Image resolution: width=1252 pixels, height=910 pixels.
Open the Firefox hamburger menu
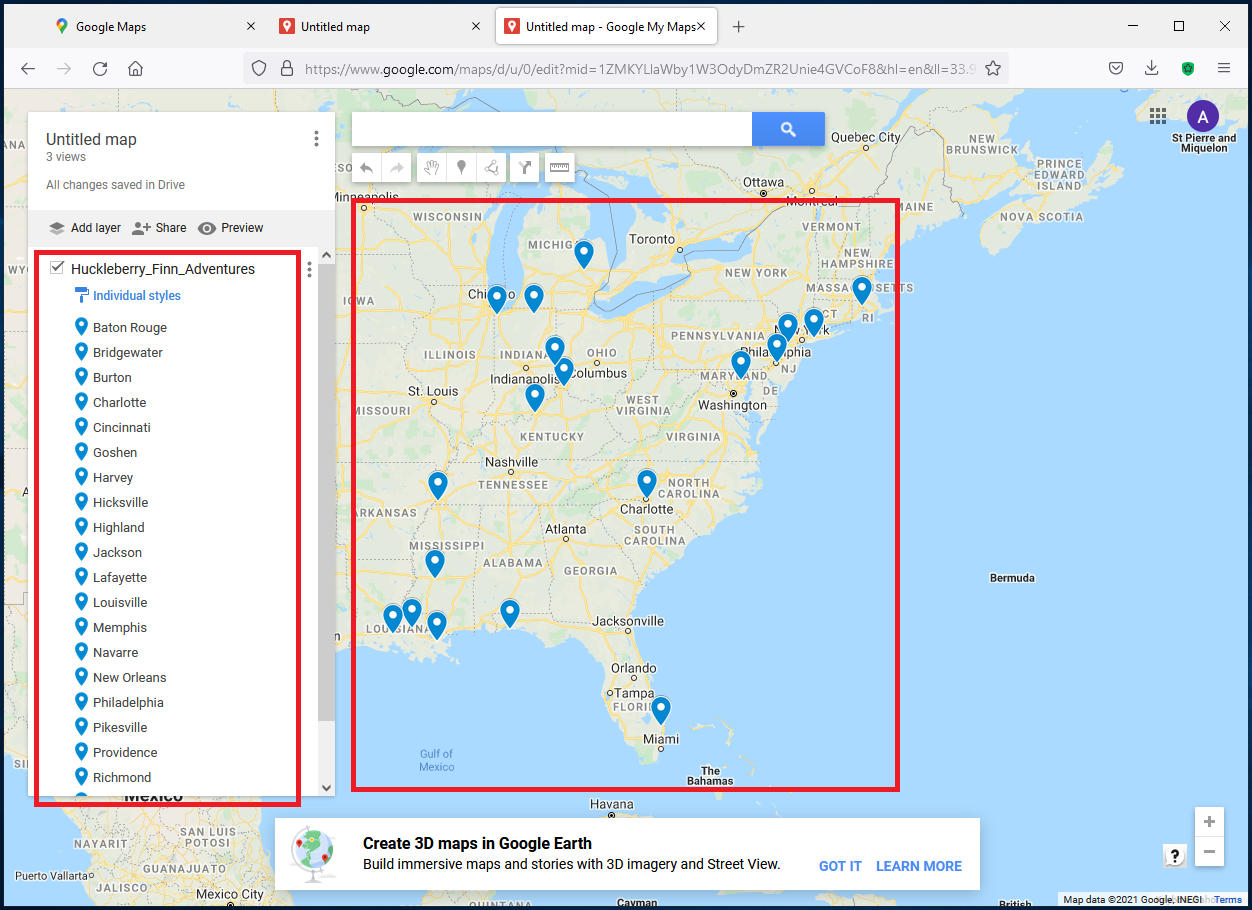pyautogui.click(x=1224, y=68)
